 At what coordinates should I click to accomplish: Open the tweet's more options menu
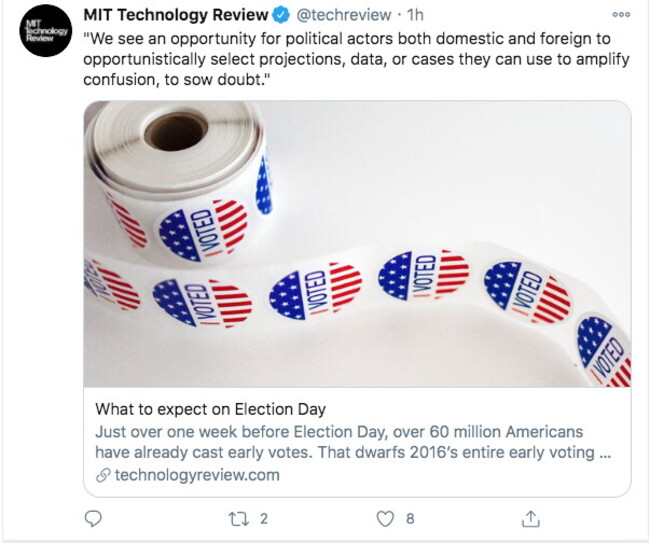[x=622, y=15]
